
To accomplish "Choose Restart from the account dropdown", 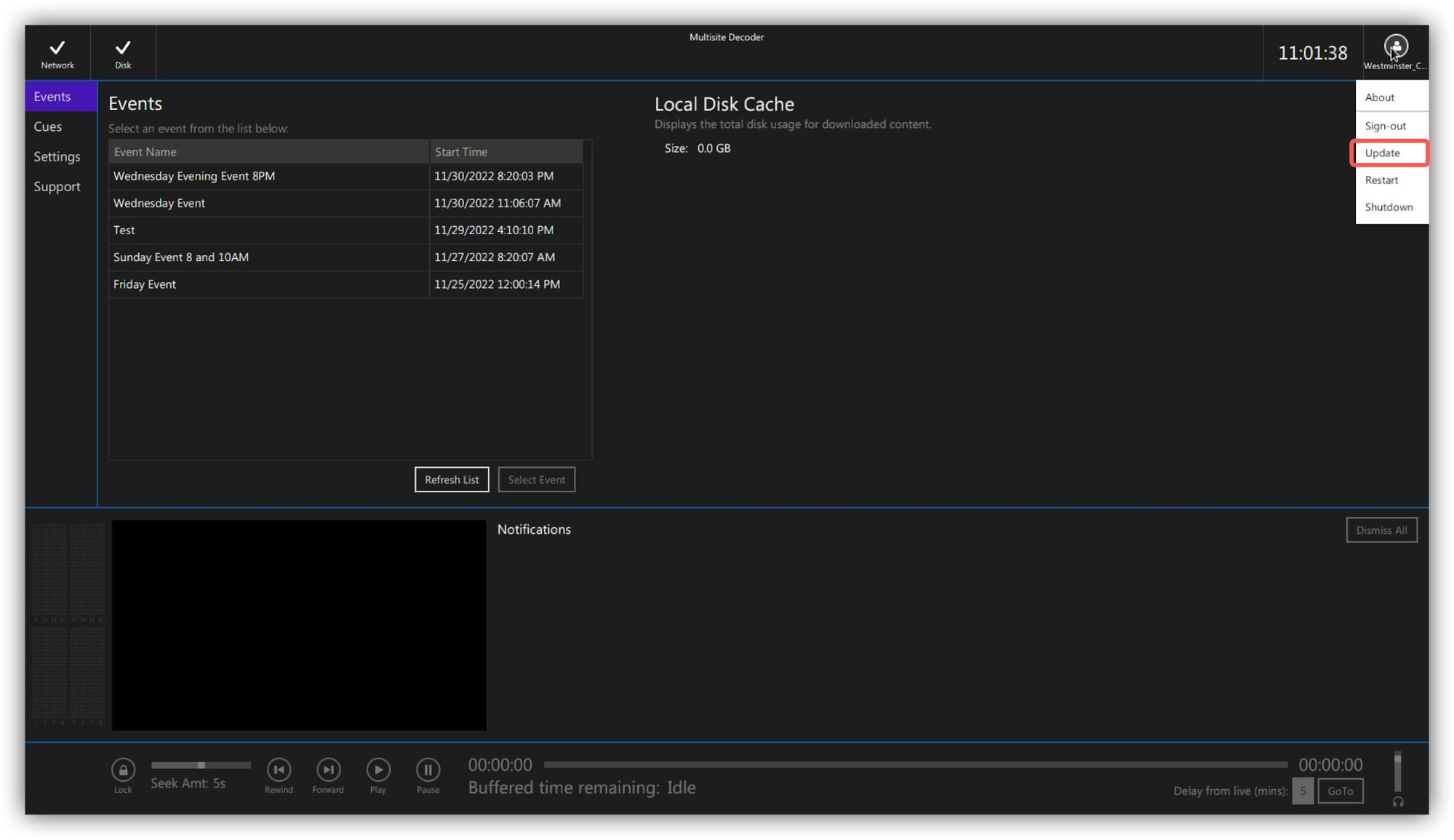I will [x=1381, y=180].
